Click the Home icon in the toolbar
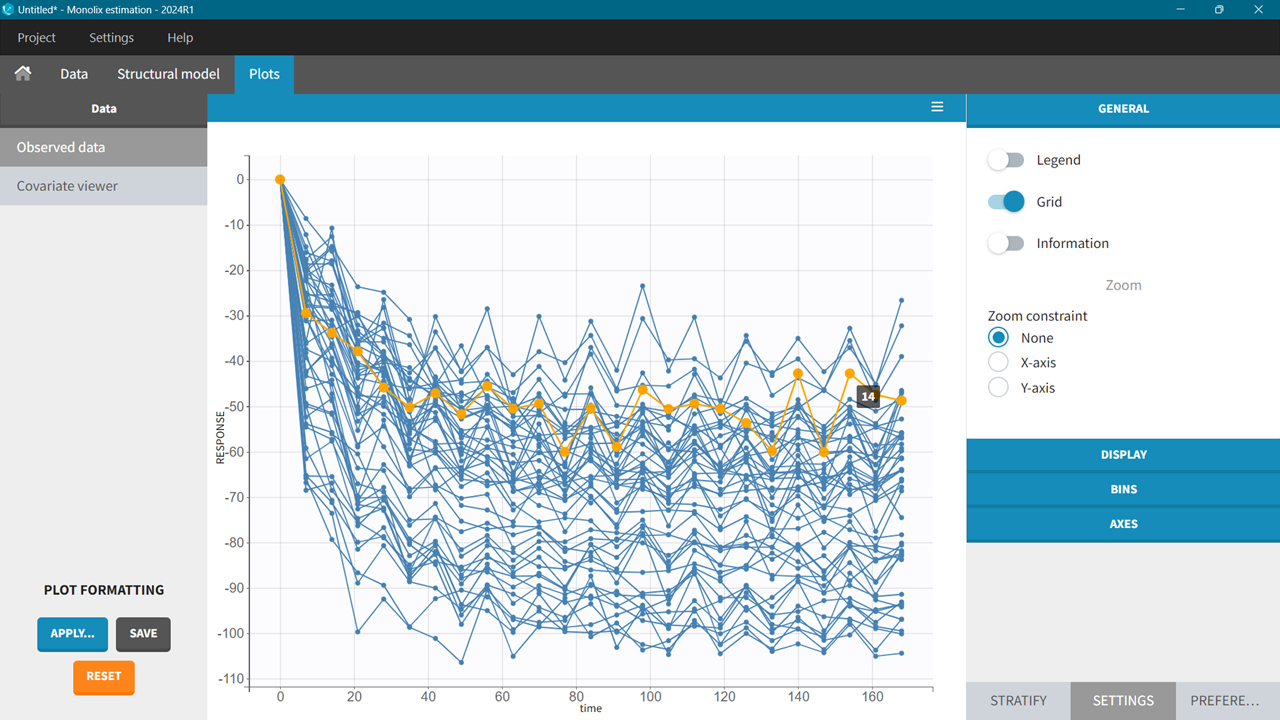The height and width of the screenshot is (720, 1280). 22,73
